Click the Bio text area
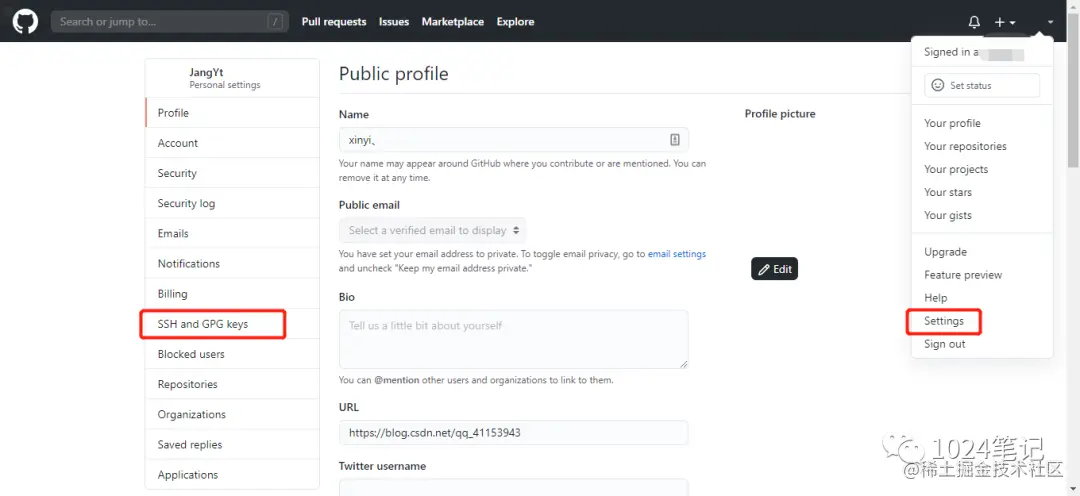The width and height of the screenshot is (1080, 496). tap(513, 339)
